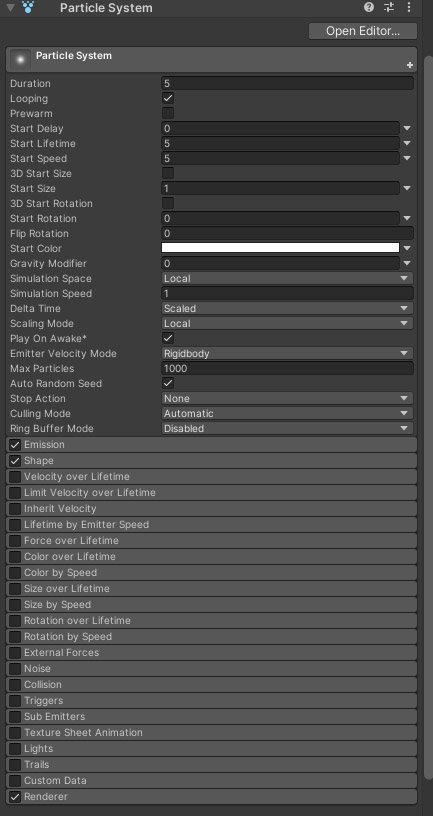Image resolution: width=433 pixels, height=816 pixels.
Task: Collapse the Particle System component foldout
Action: pyautogui.click(x=10, y=8)
